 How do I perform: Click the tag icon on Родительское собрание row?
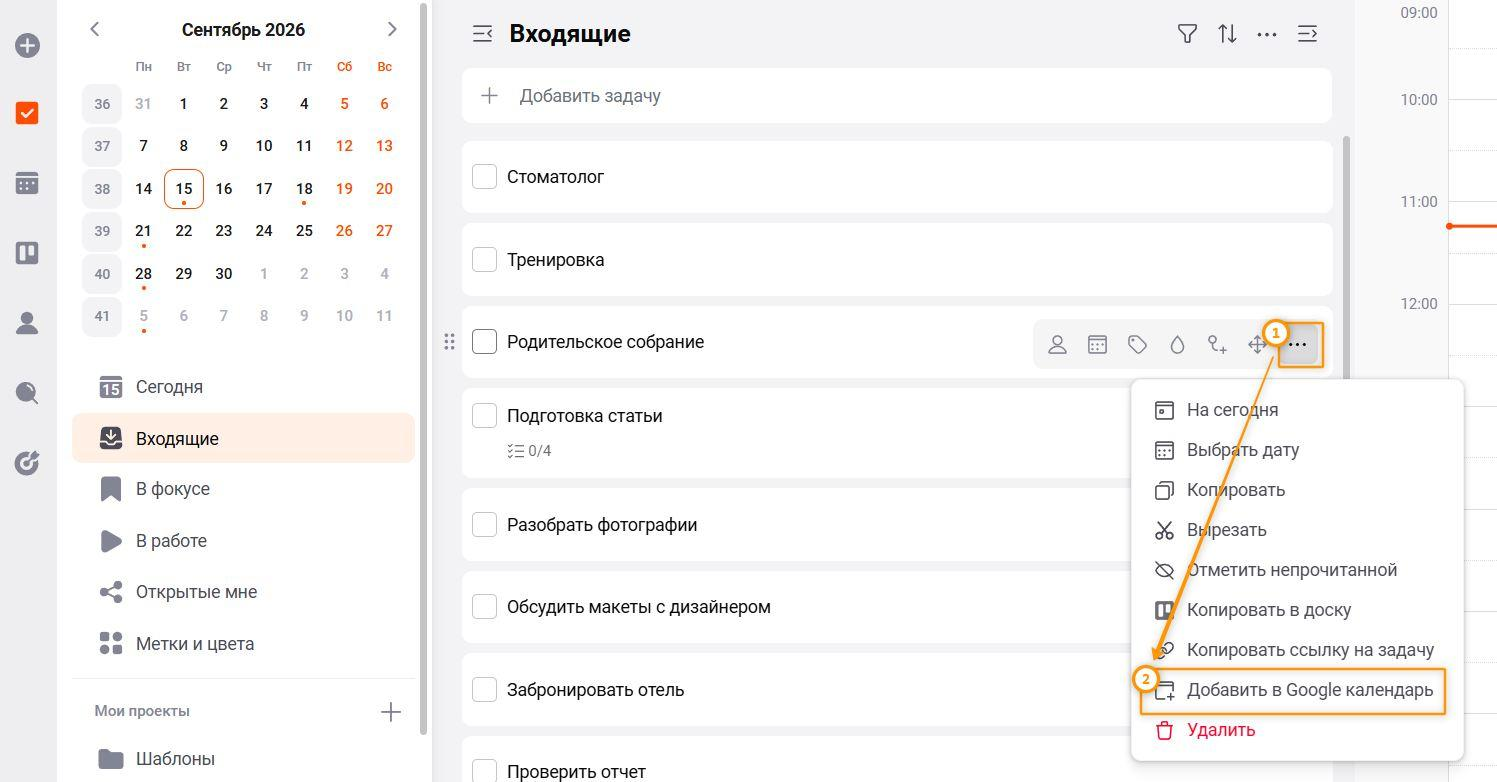(x=1137, y=345)
